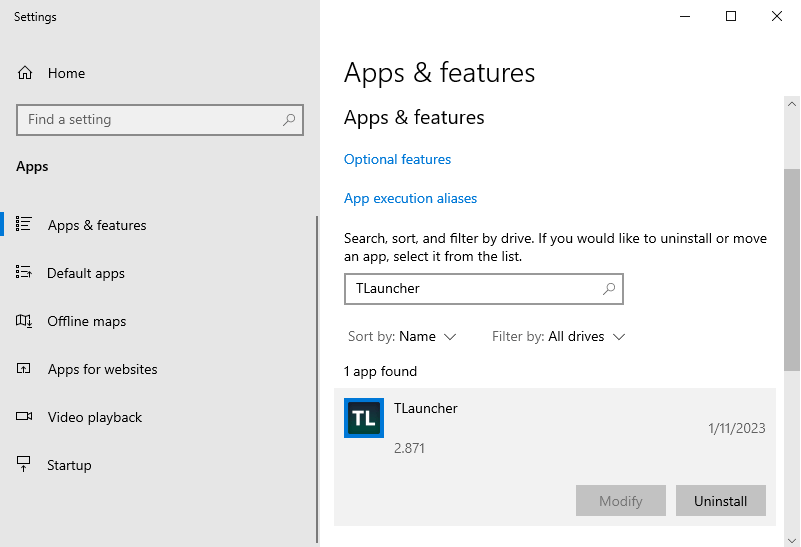The width and height of the screenshot is (801, 547).
Task: Open Startup apps settings
Action: point(69,465)
